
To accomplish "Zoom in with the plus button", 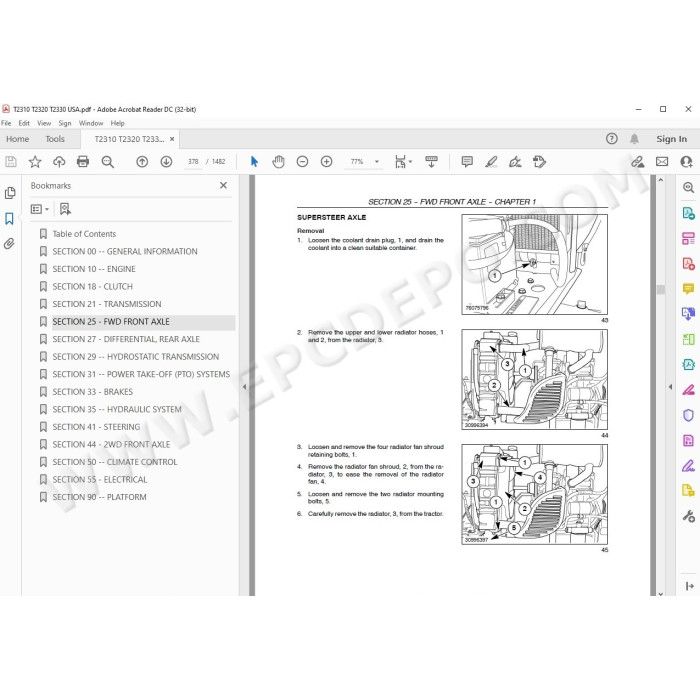I will coord(327,162).
